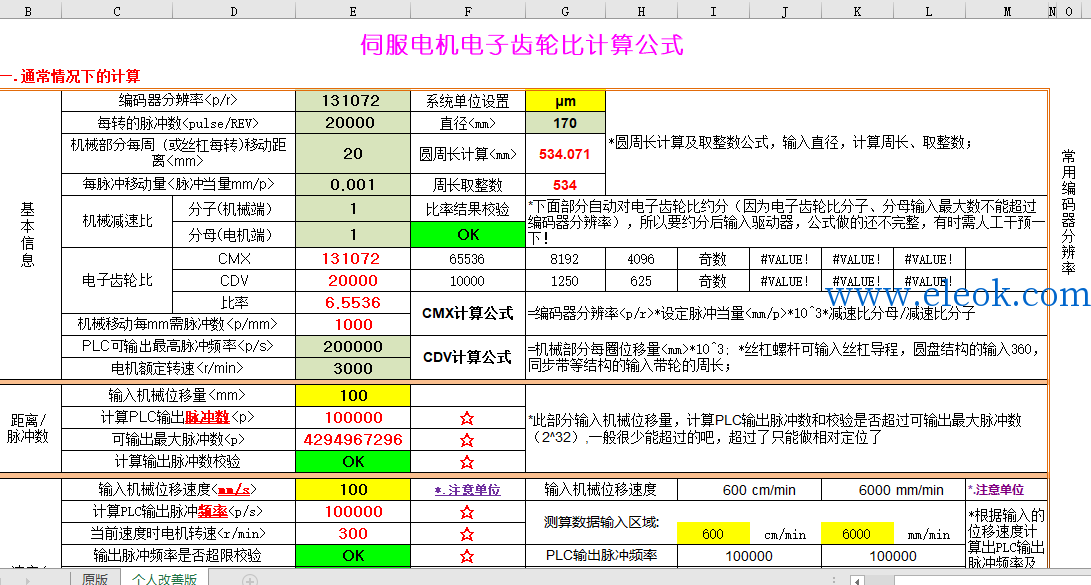Click the 1250 cell in the CDV row
The width and height of the screenshot is (1091, 585).
pyautogui.click(x=565, y=281)
